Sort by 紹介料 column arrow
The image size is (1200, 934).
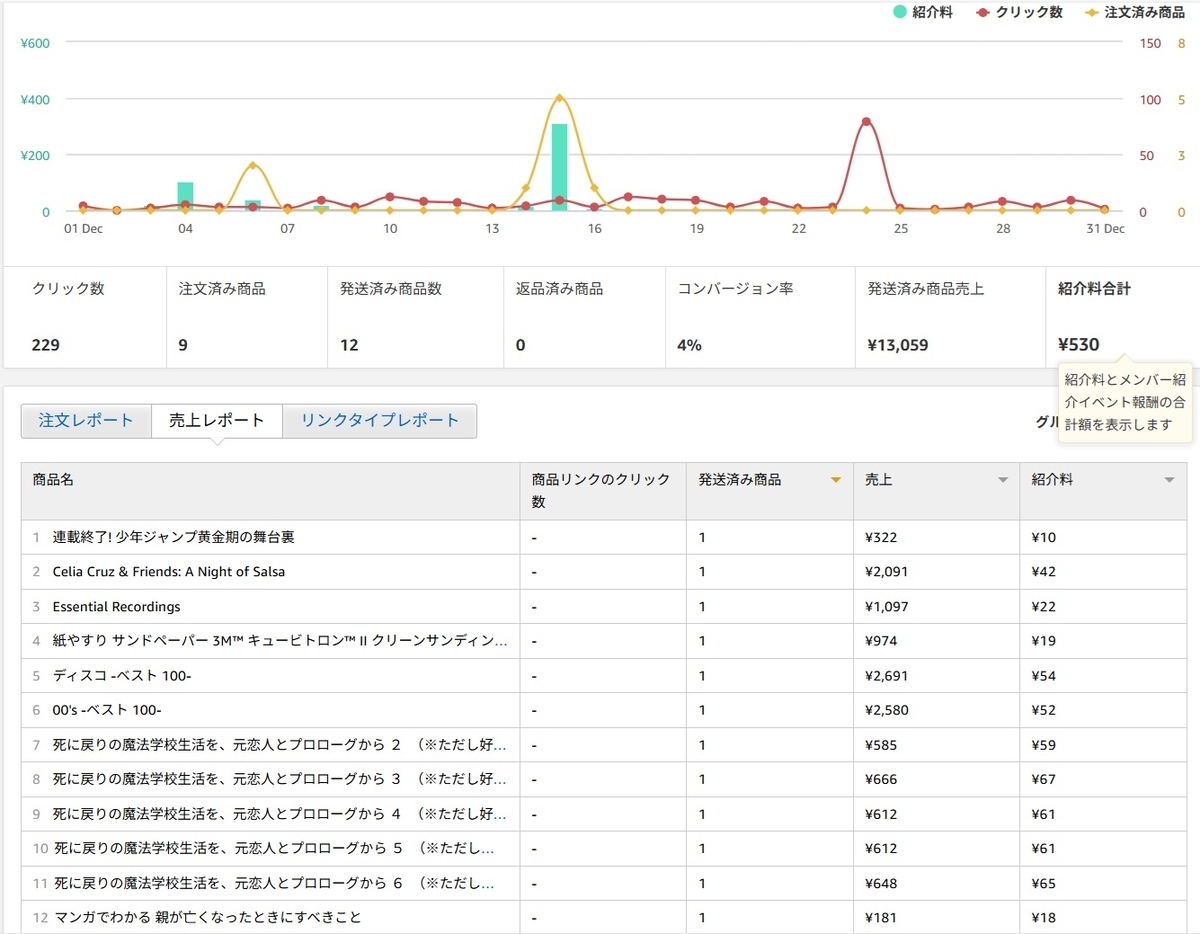(x=1169, y=481)
